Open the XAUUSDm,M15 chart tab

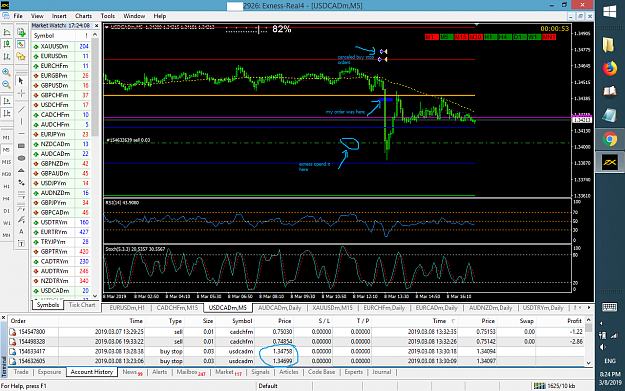tap(332, 308)
